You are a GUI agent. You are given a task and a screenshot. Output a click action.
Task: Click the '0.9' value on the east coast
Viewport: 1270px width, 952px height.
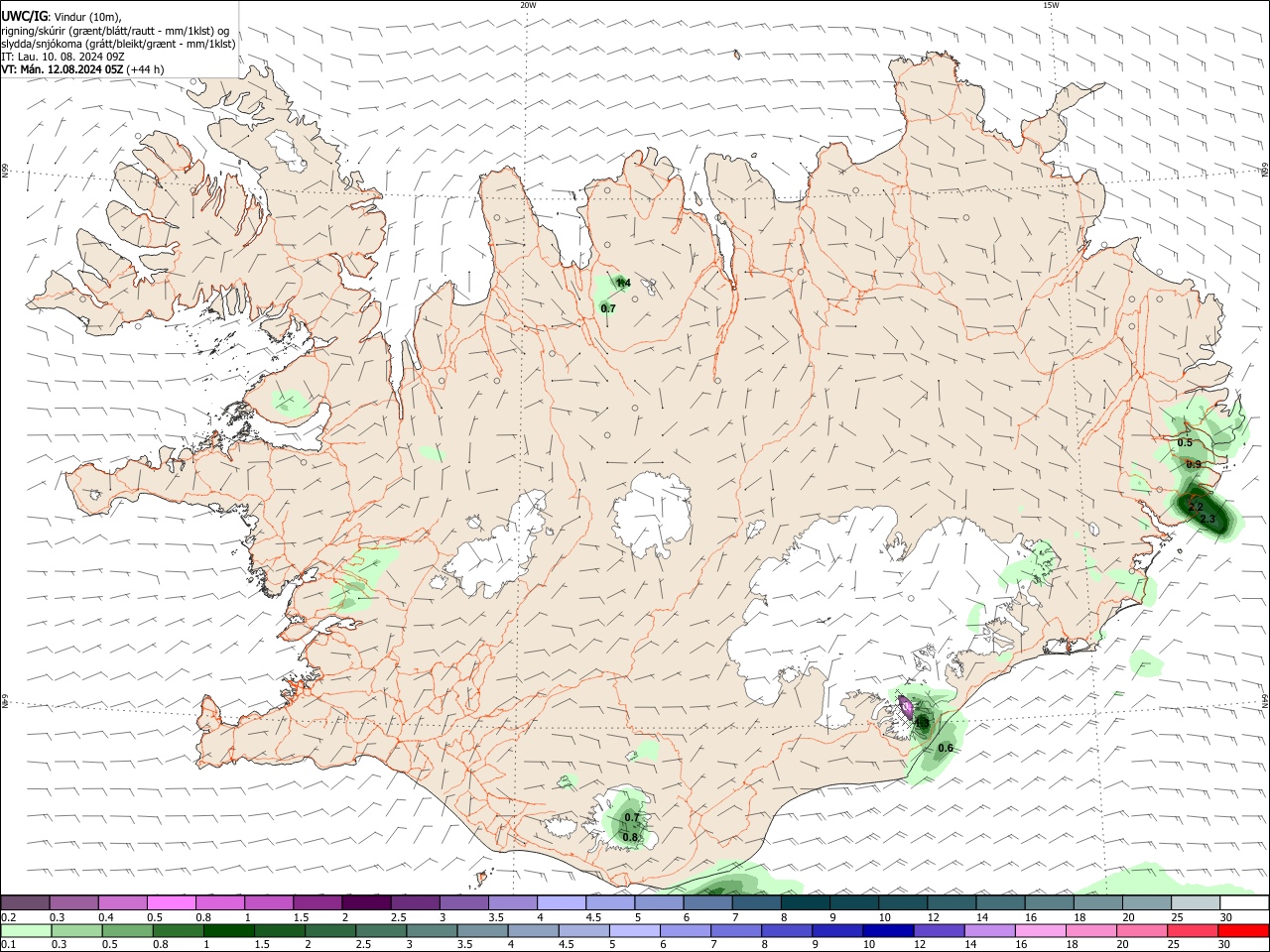pyautogui.click(x=1194, y=464)
